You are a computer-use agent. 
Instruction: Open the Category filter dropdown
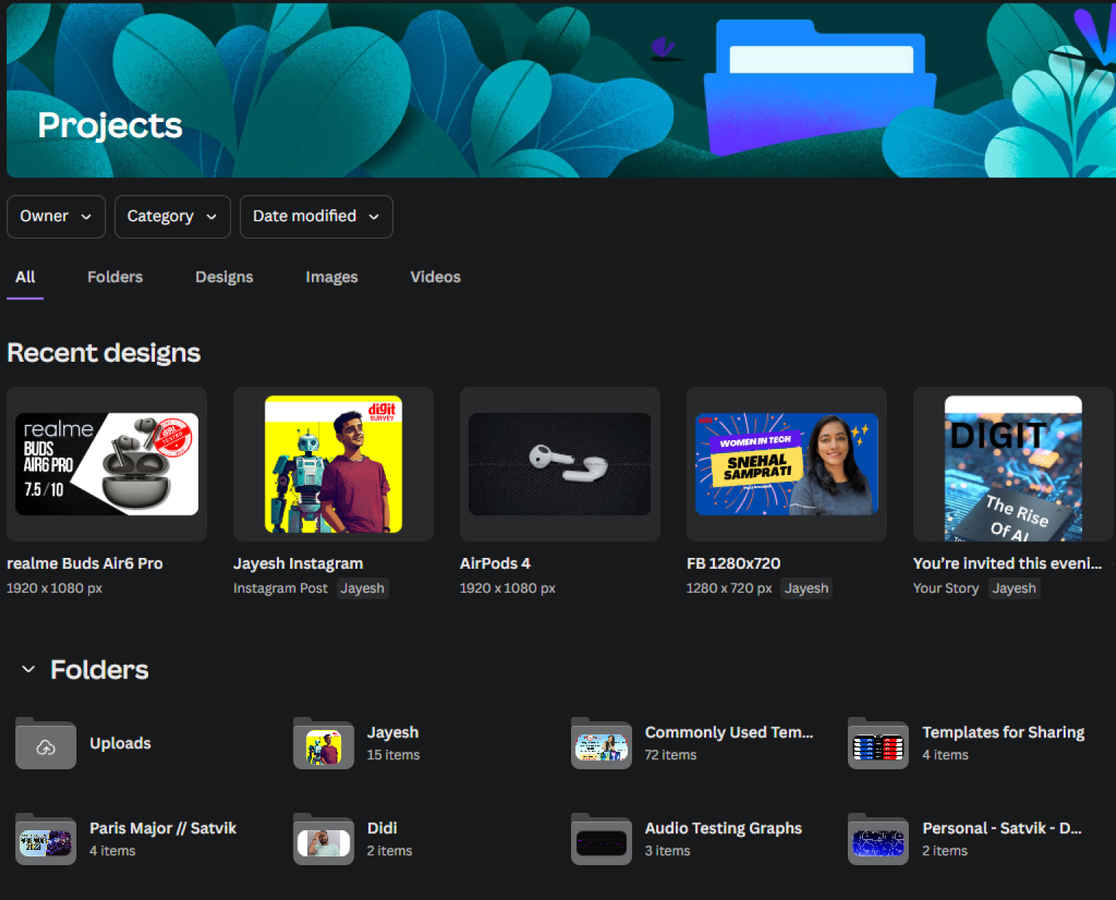click(172, 216)
